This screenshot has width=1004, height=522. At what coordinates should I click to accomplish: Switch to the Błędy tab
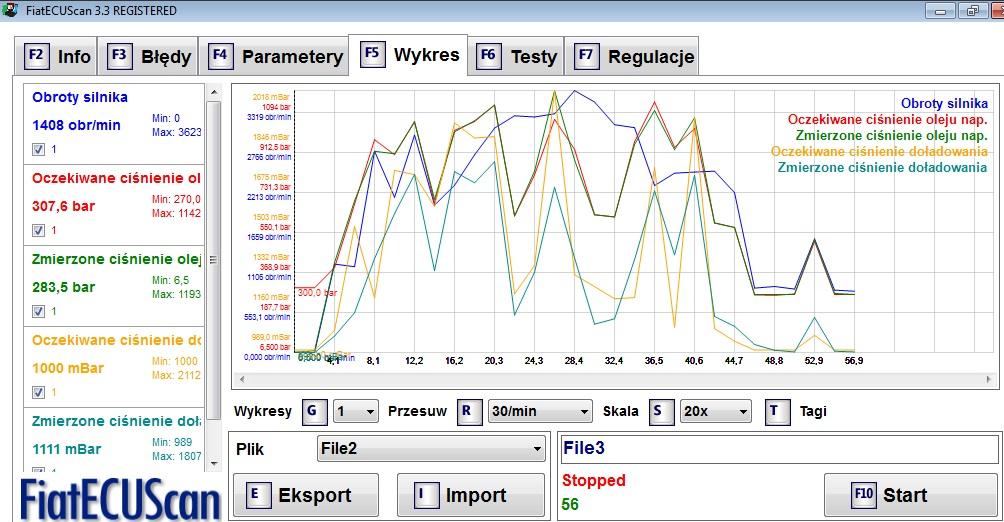(x=149, y=56)
